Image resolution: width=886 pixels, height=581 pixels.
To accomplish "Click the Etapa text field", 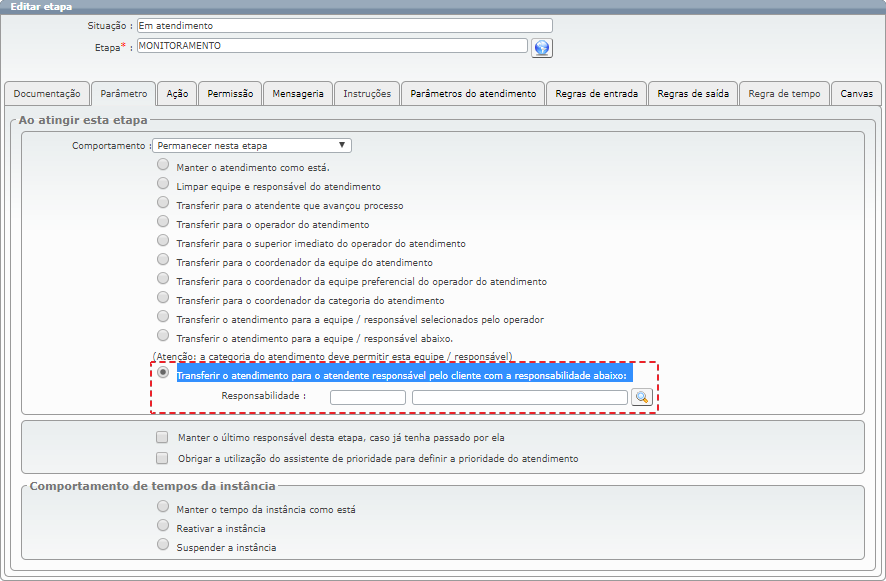I will 331,46.
